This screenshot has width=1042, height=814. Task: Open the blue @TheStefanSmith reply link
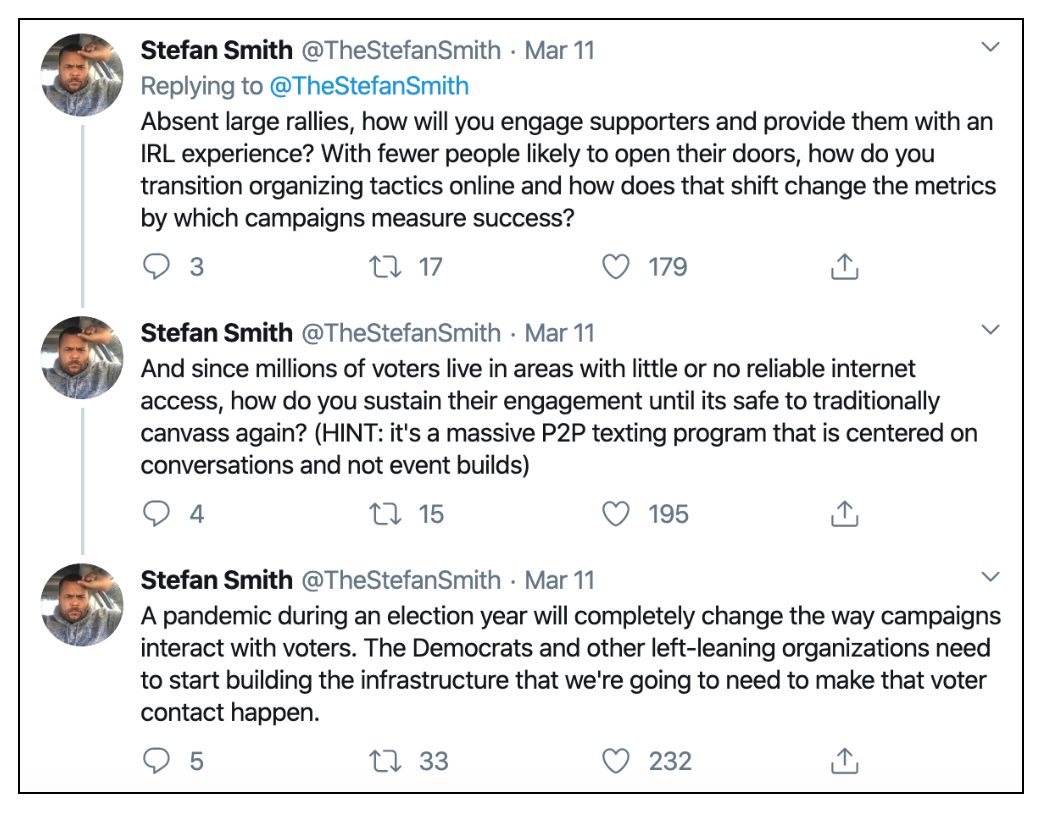pos(369,86)
